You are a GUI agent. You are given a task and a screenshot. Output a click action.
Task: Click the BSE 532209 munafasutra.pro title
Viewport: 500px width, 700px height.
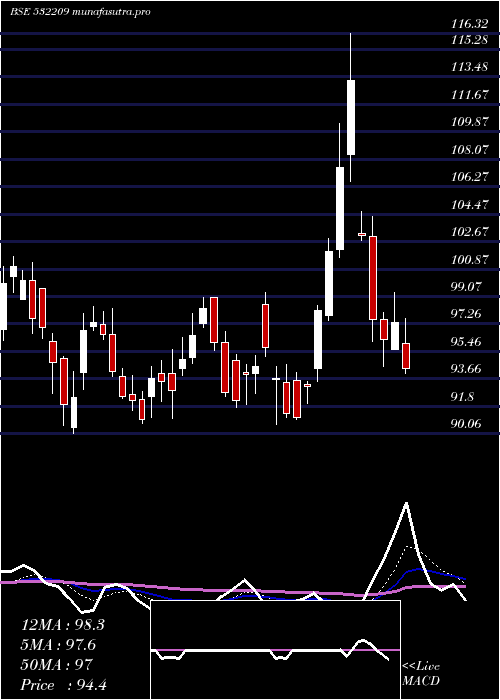80,12
